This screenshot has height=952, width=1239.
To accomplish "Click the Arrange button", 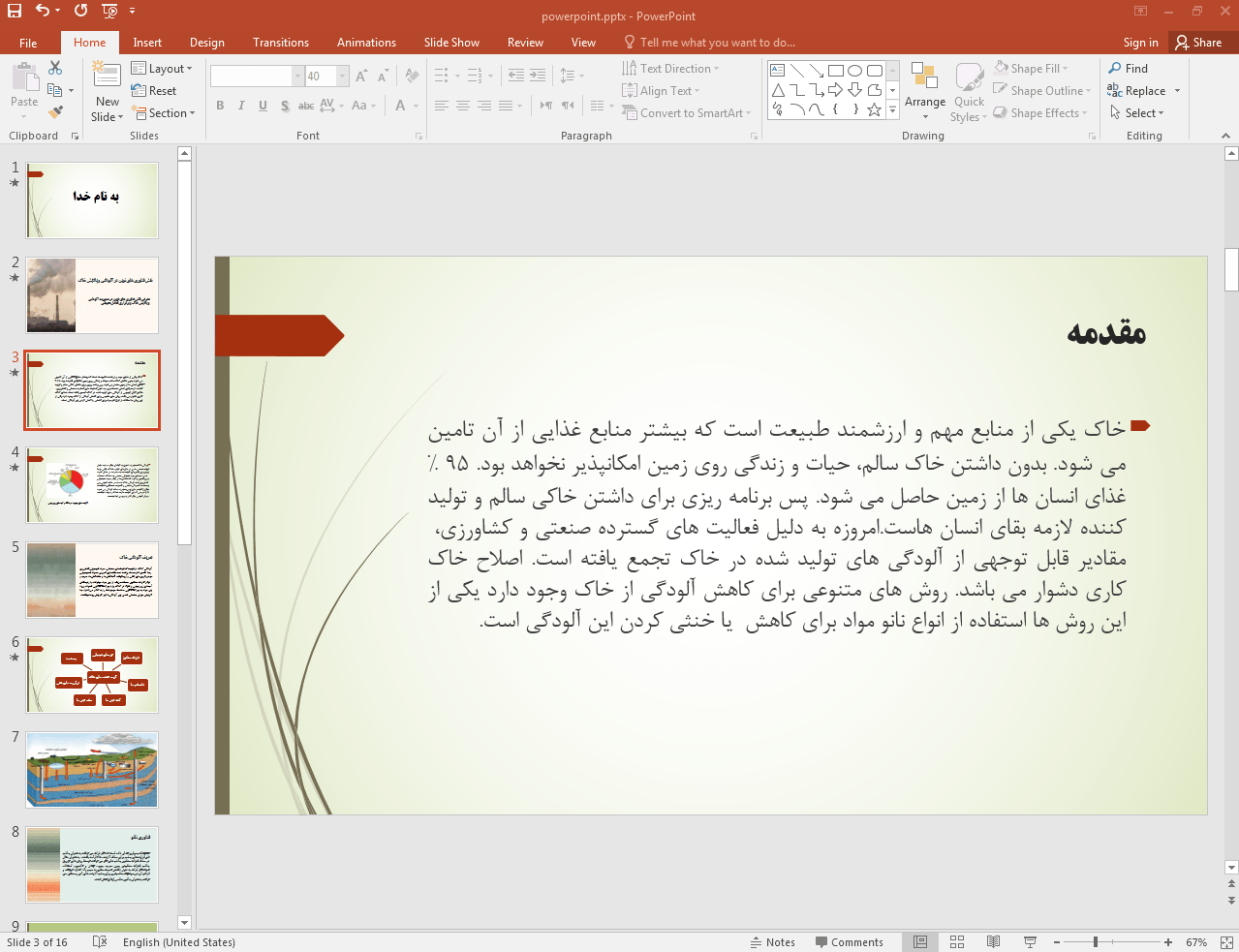I will click(x=924, y=92).
